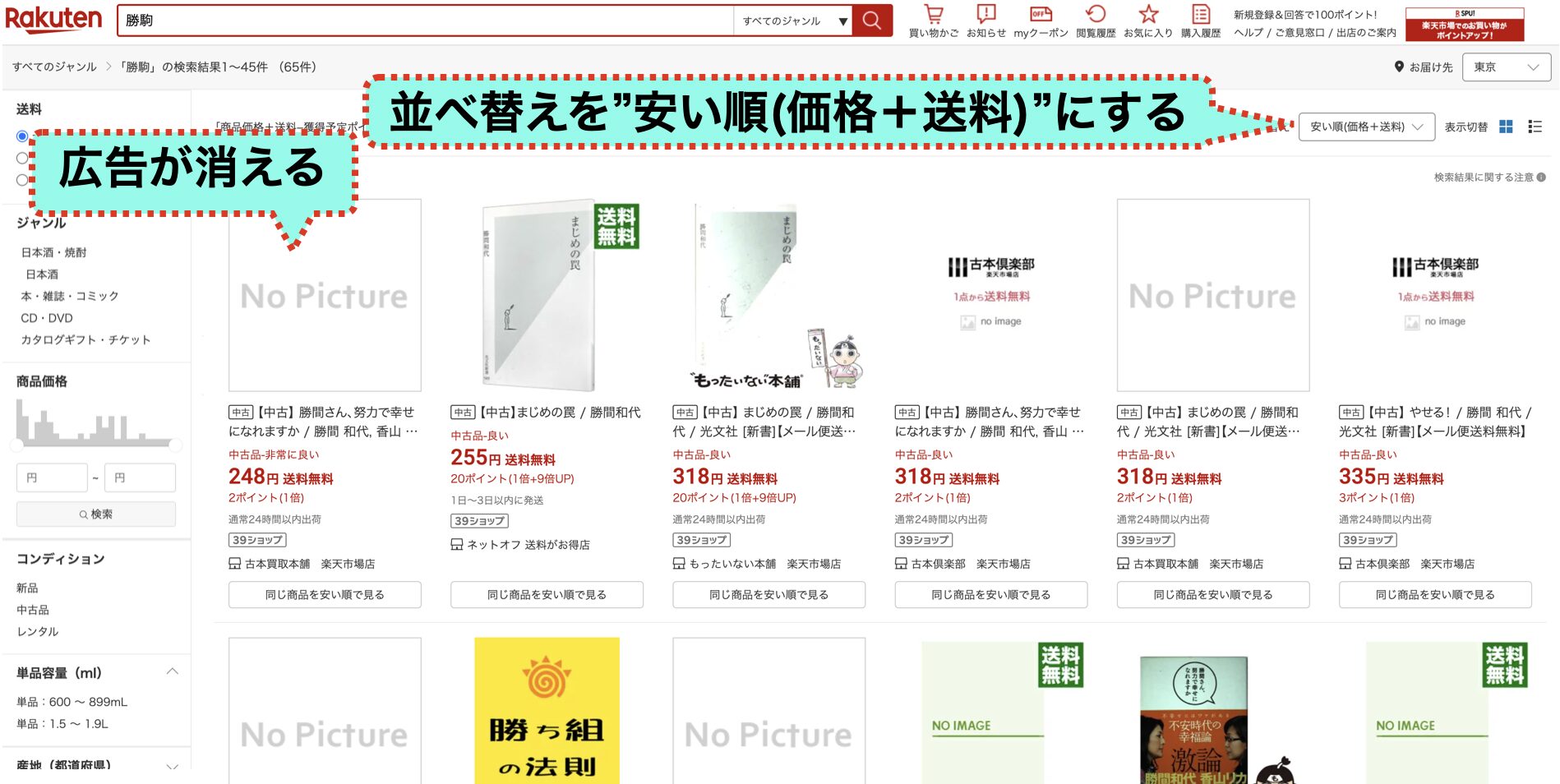This screenshot has height=784, width=1560.
Task: Click the SPU points-up banner
Action: (x=1465, y=25)
